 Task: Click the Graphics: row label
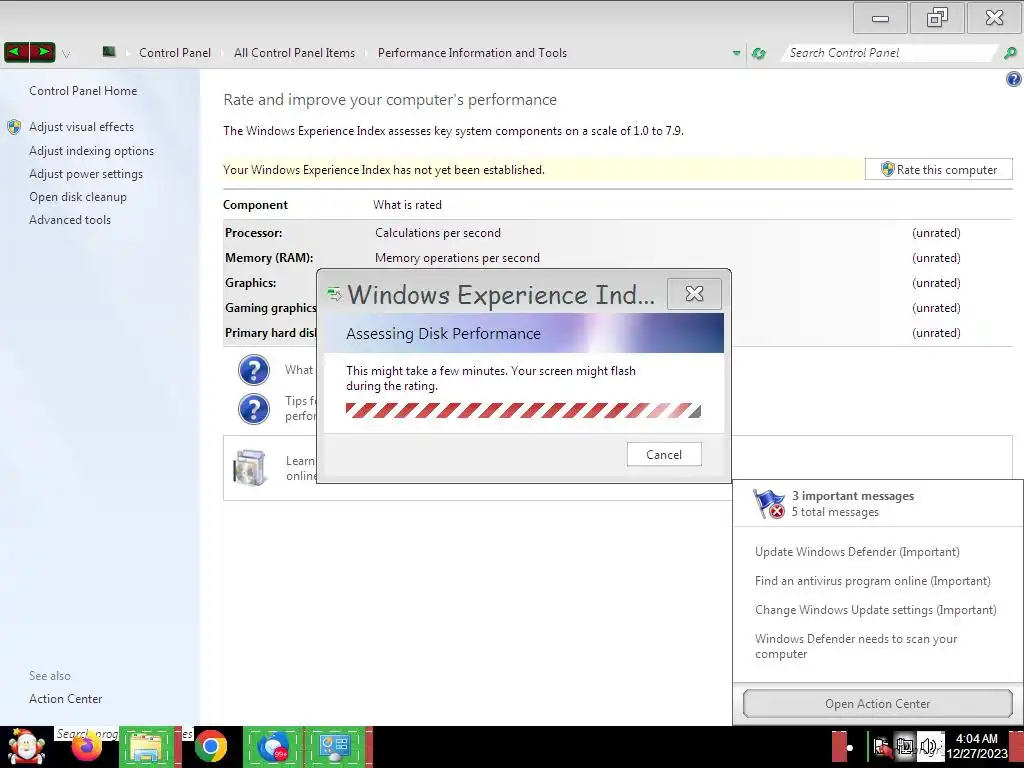pyautogui.click(x=251, y=282)
